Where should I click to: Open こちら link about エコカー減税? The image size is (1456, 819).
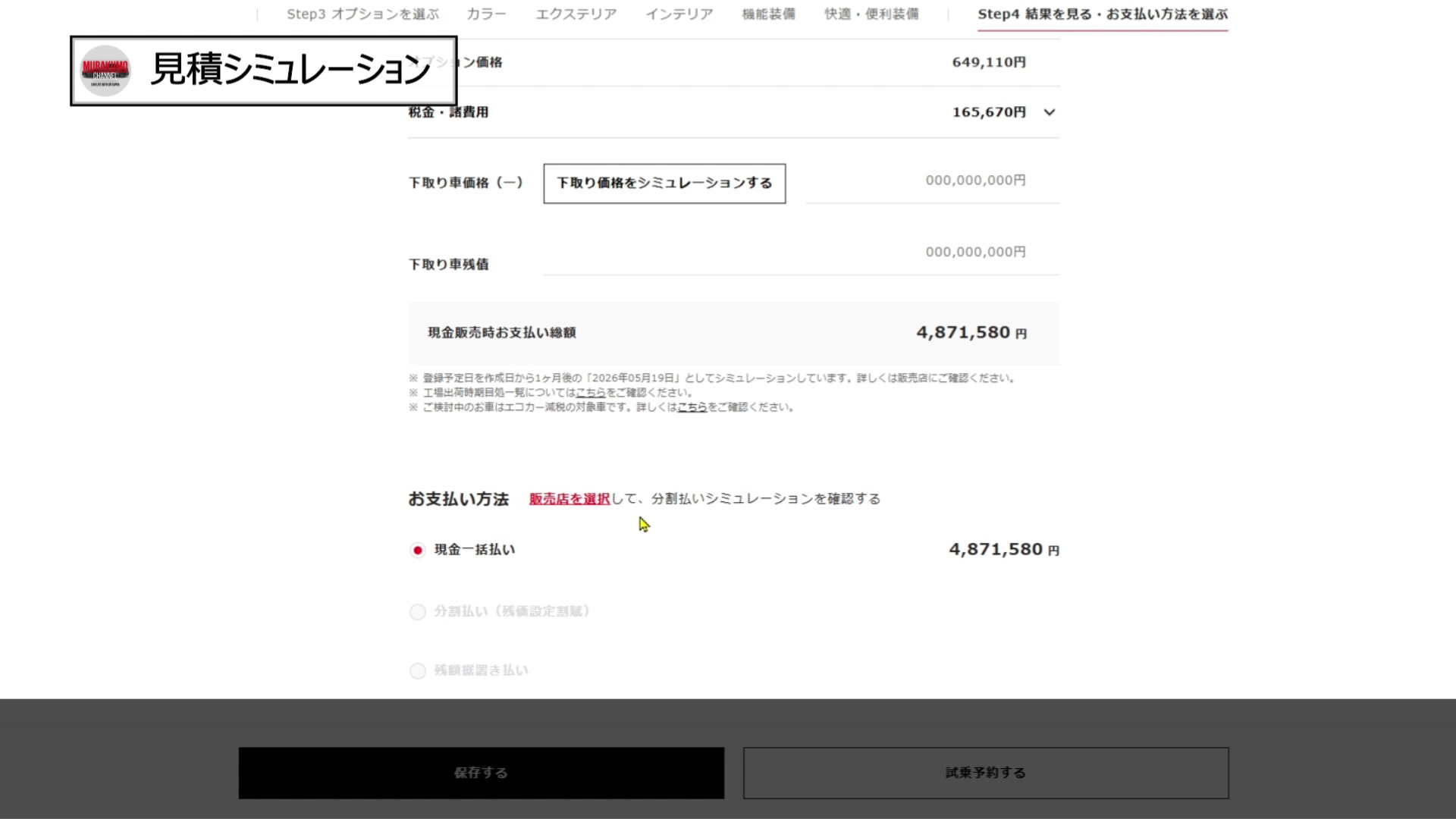pyautogui.click(x=692, y=407)
